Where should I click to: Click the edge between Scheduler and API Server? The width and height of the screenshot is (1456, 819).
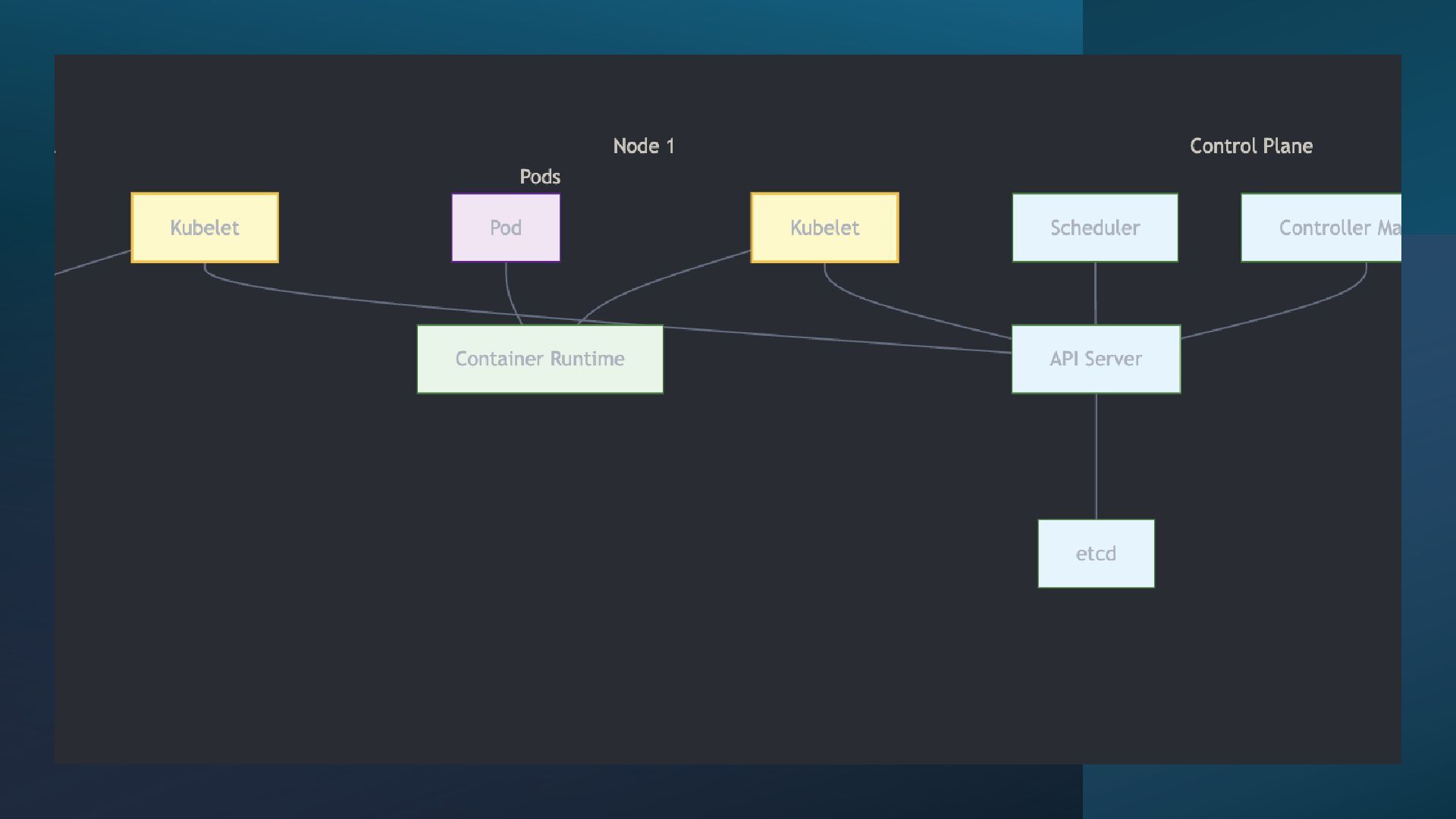coord(1095,294)
